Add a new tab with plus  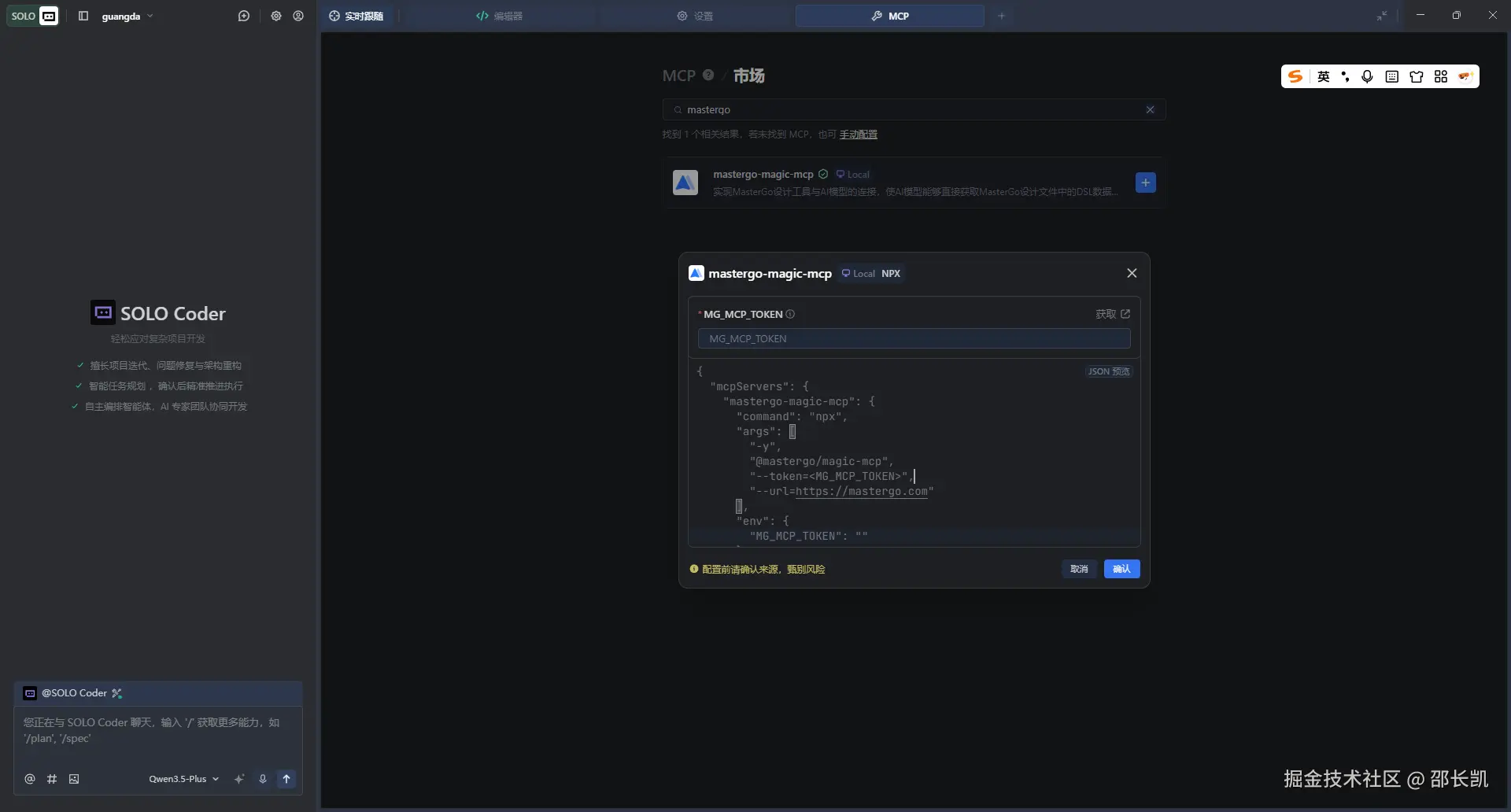coord(1001,16)
